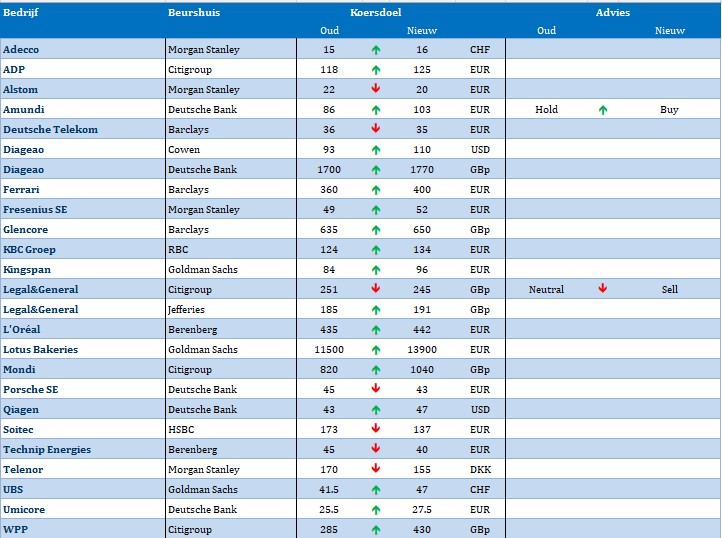The height and width of the screenshot is (538, 722).
Task: Select the 13900 new target value
Action: 422,350
